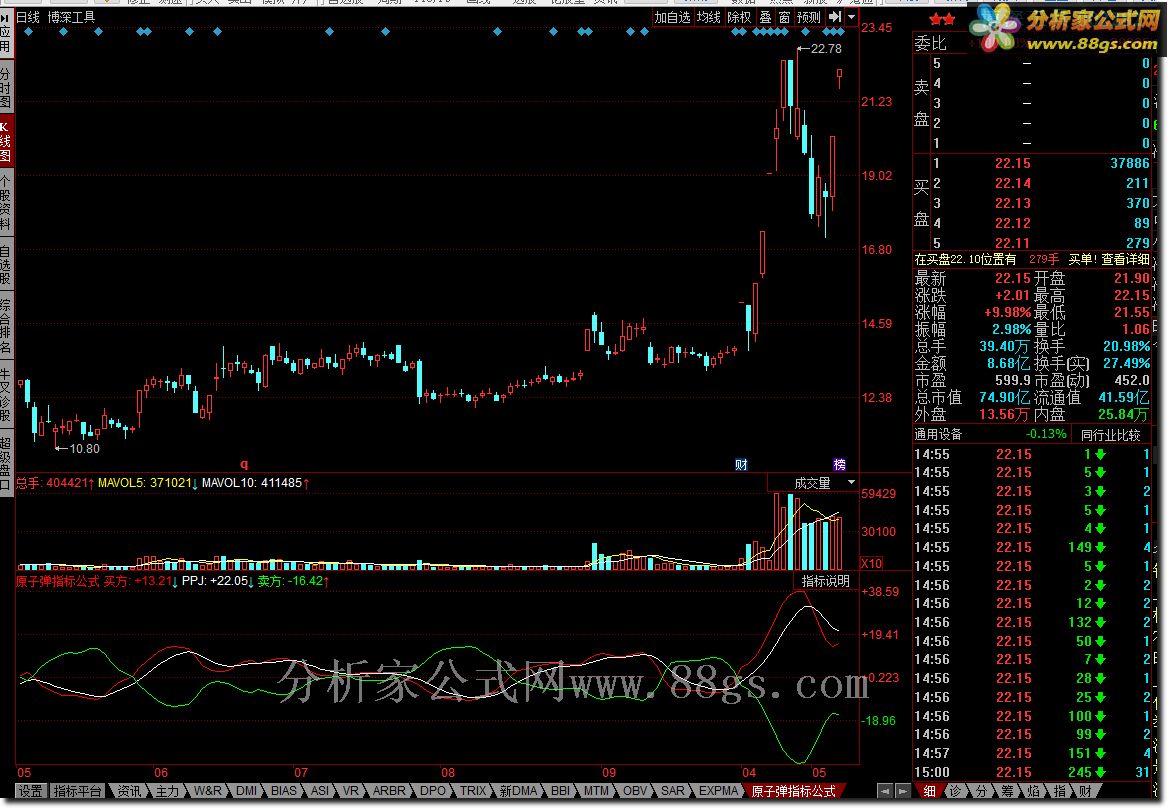
Task: Open 指标平台 indicator platform
Action: [78, 791]
